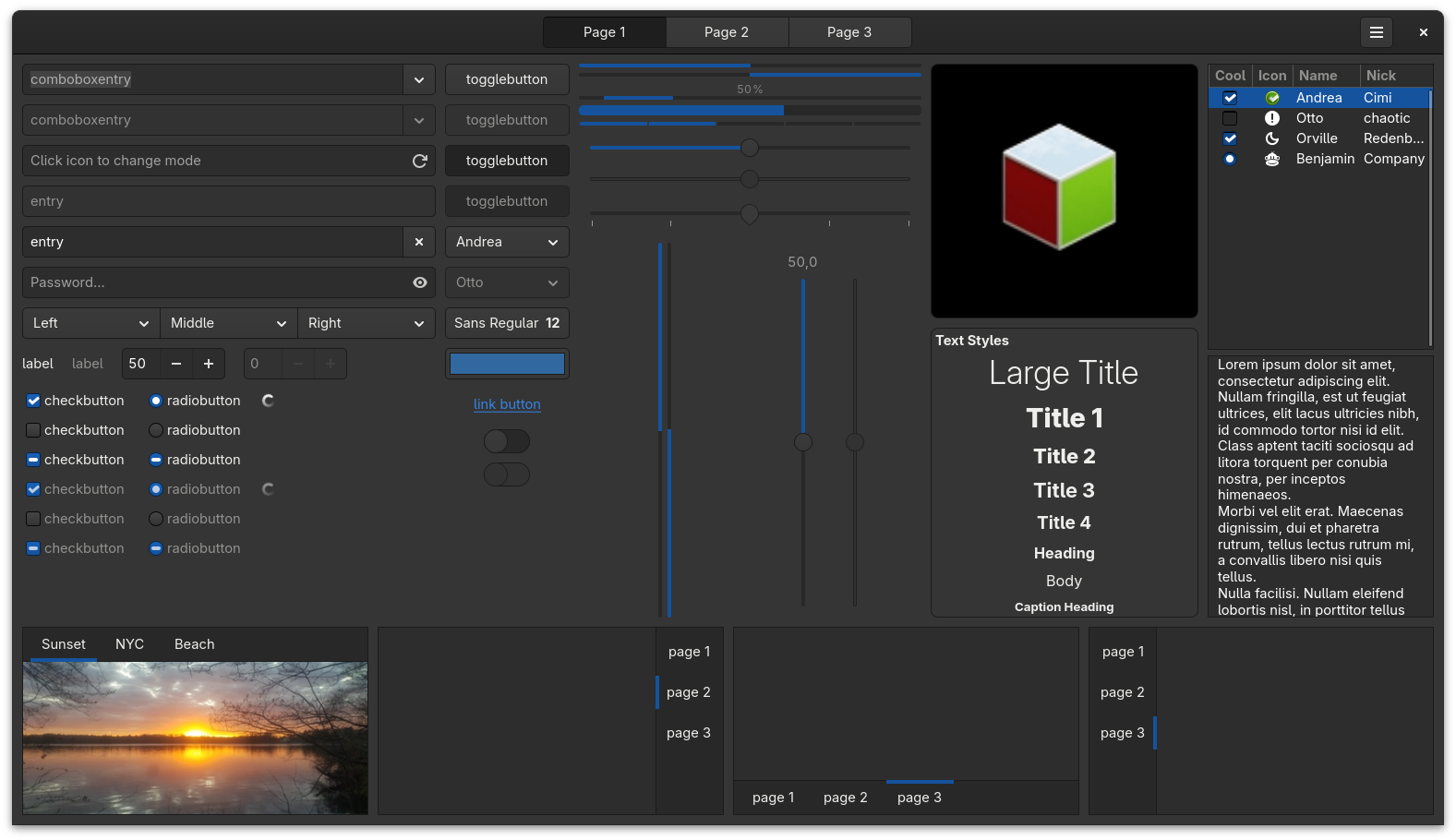The height and width of the screenshot is (840, 1456).
Task: Toggle the Cool radio for Benjamin
Action: [x=1230, y=159]
